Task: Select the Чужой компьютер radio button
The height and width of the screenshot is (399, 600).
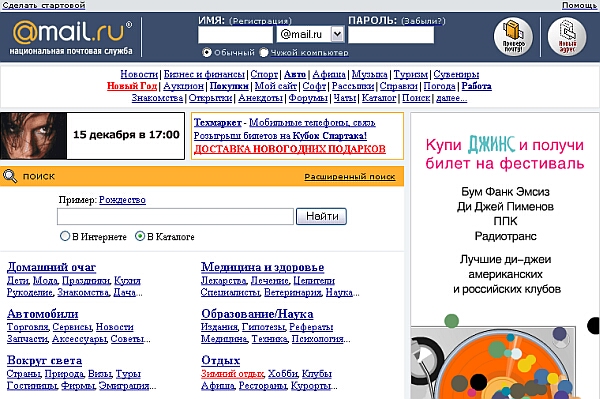Action: 264,52
